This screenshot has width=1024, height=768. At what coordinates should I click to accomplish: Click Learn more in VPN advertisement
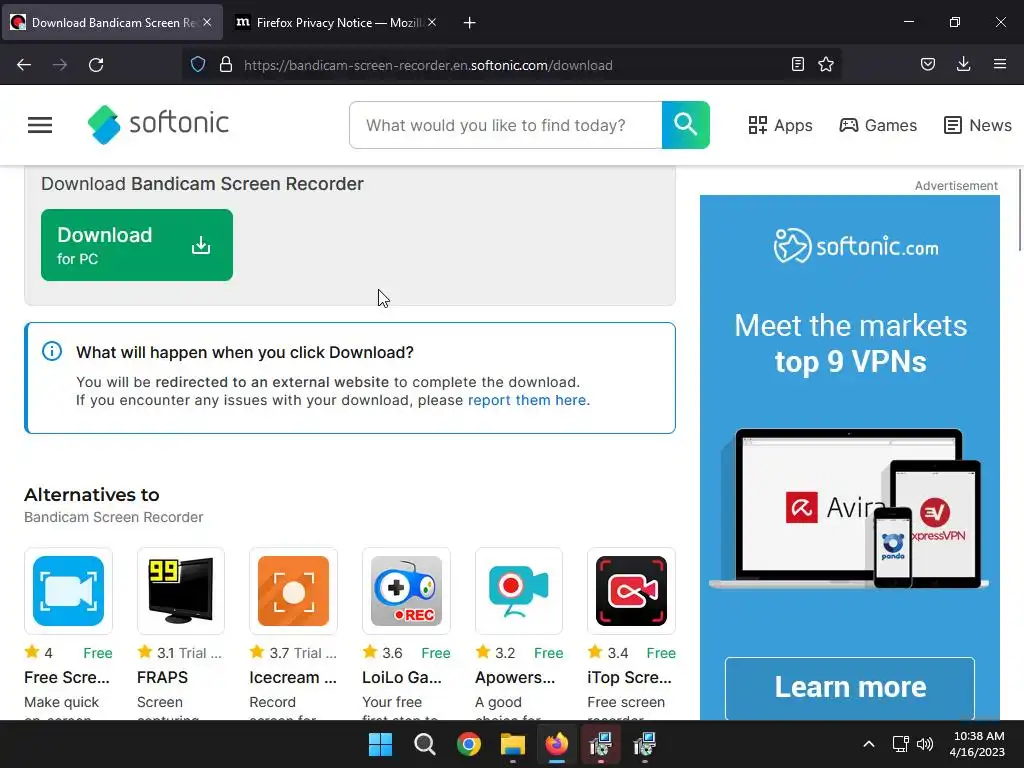coord(850,687)
